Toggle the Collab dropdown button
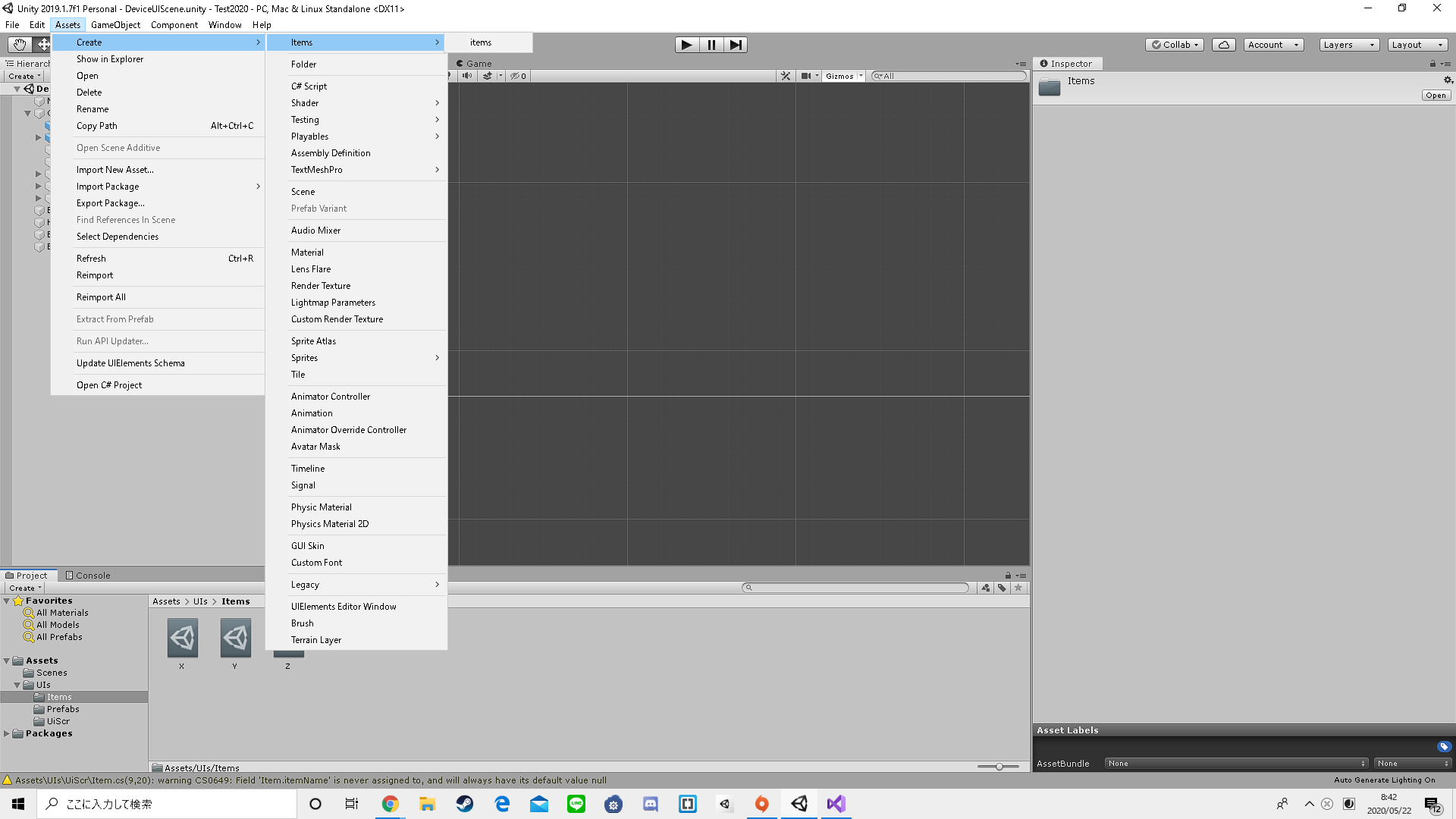This screenshot has height=819, width=1456. (x=1174, y=44)
